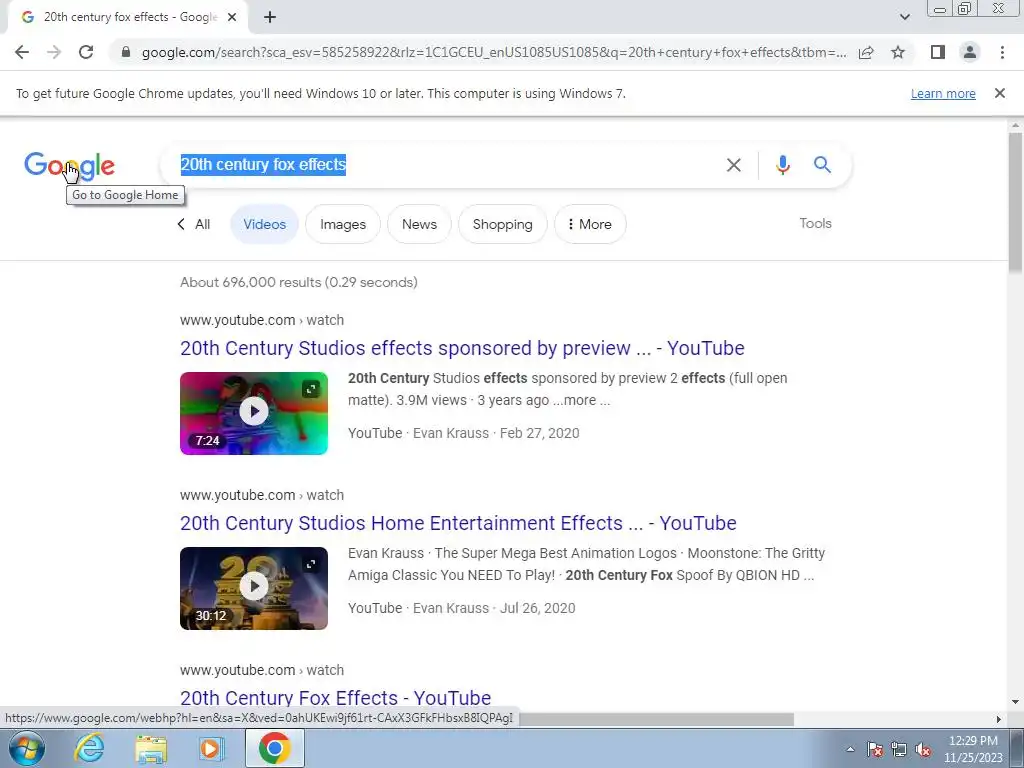Image resolution: width=1024 pixels, height=768 pixels.
Task: Open 20th Century Studios effects sponsored by preview link
Action: pos(462,348)
